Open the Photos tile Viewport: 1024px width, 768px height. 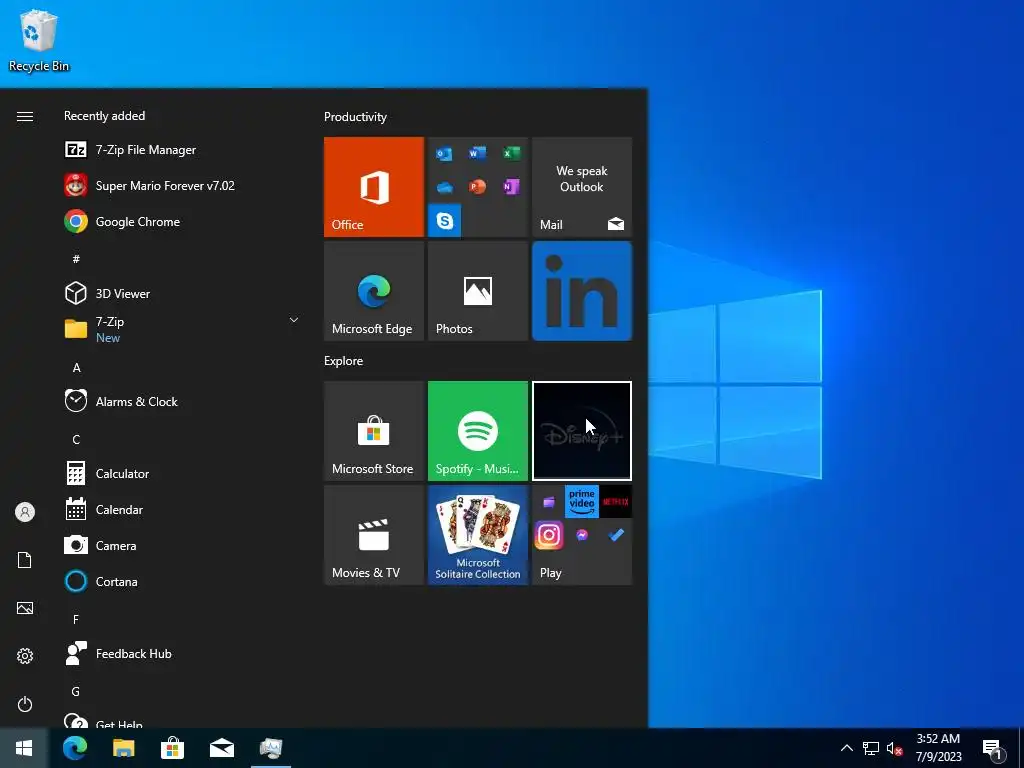[477, 291]
